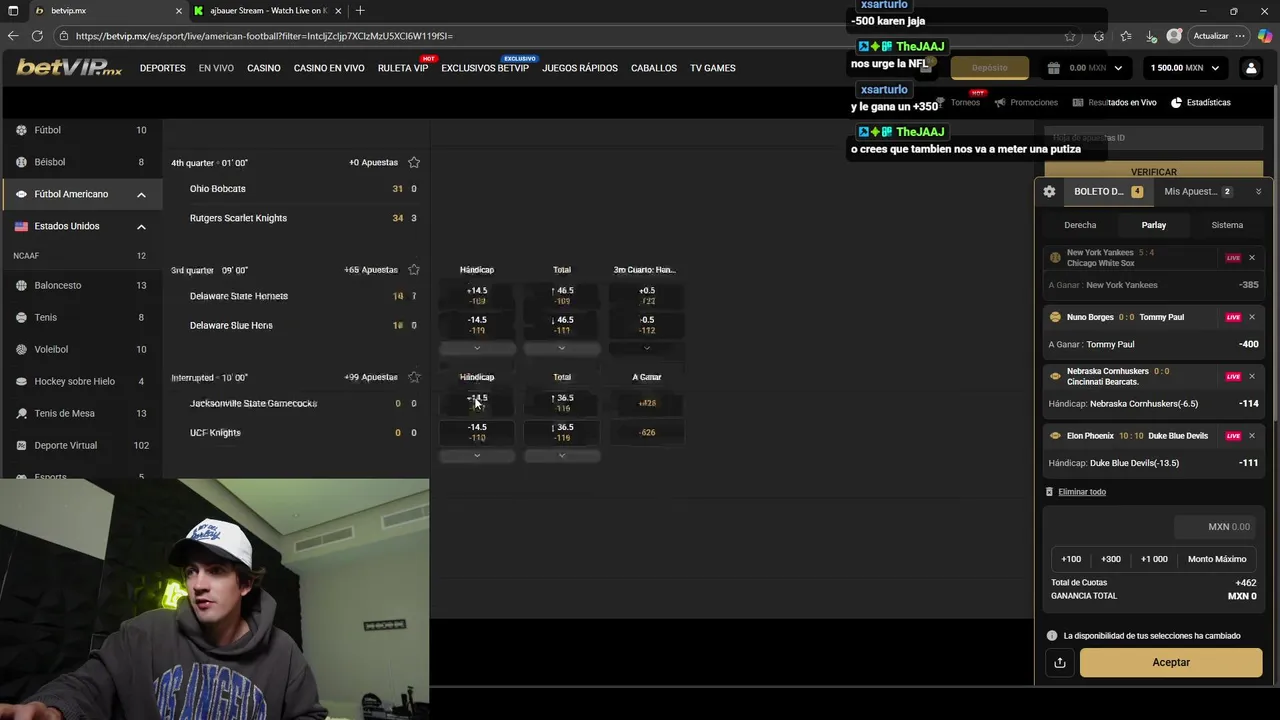Click the Tenis sport icon

click(21, 317)
